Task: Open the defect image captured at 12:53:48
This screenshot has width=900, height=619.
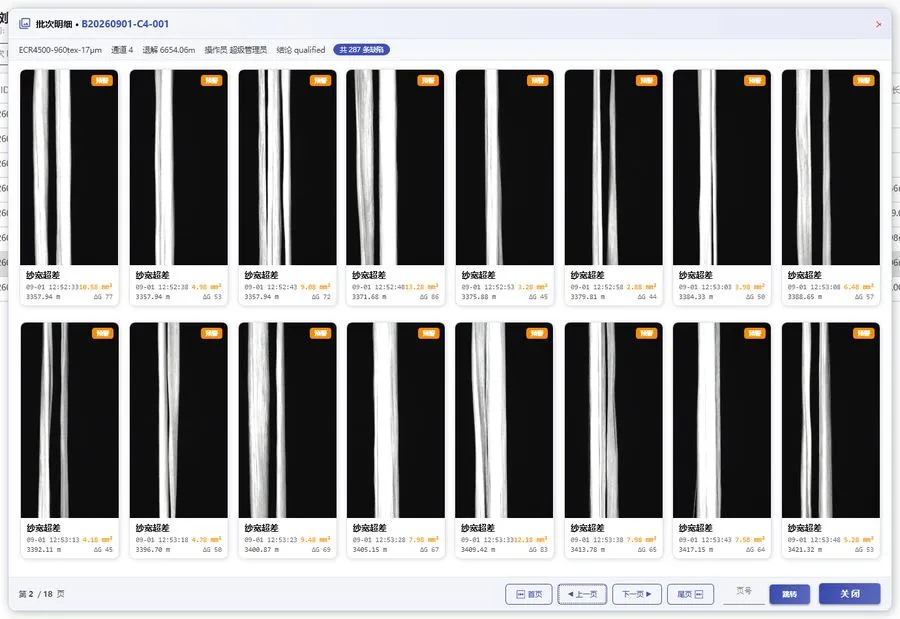Action: (x=831, y=420)
